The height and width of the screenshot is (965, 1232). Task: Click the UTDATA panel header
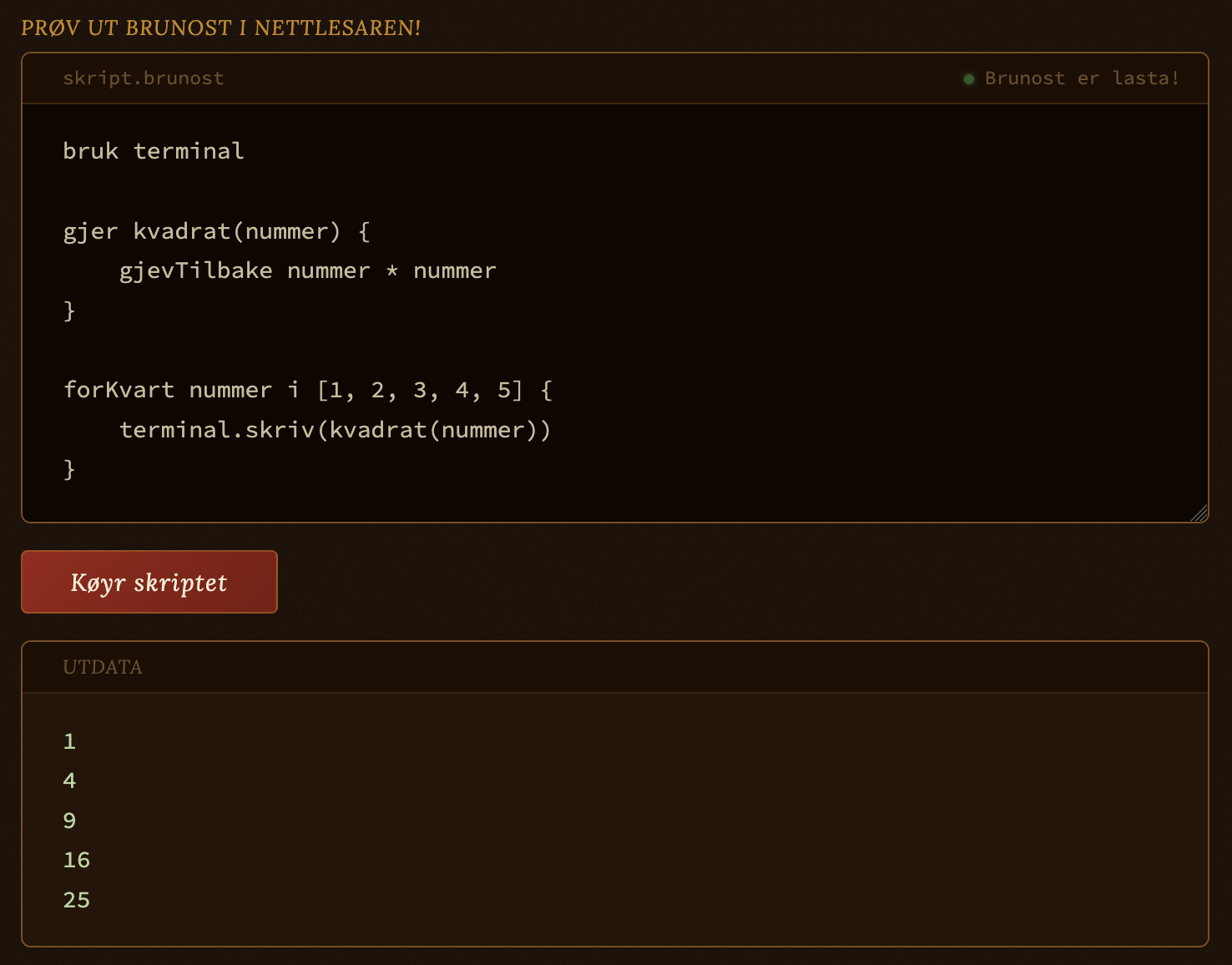[103, 667]
